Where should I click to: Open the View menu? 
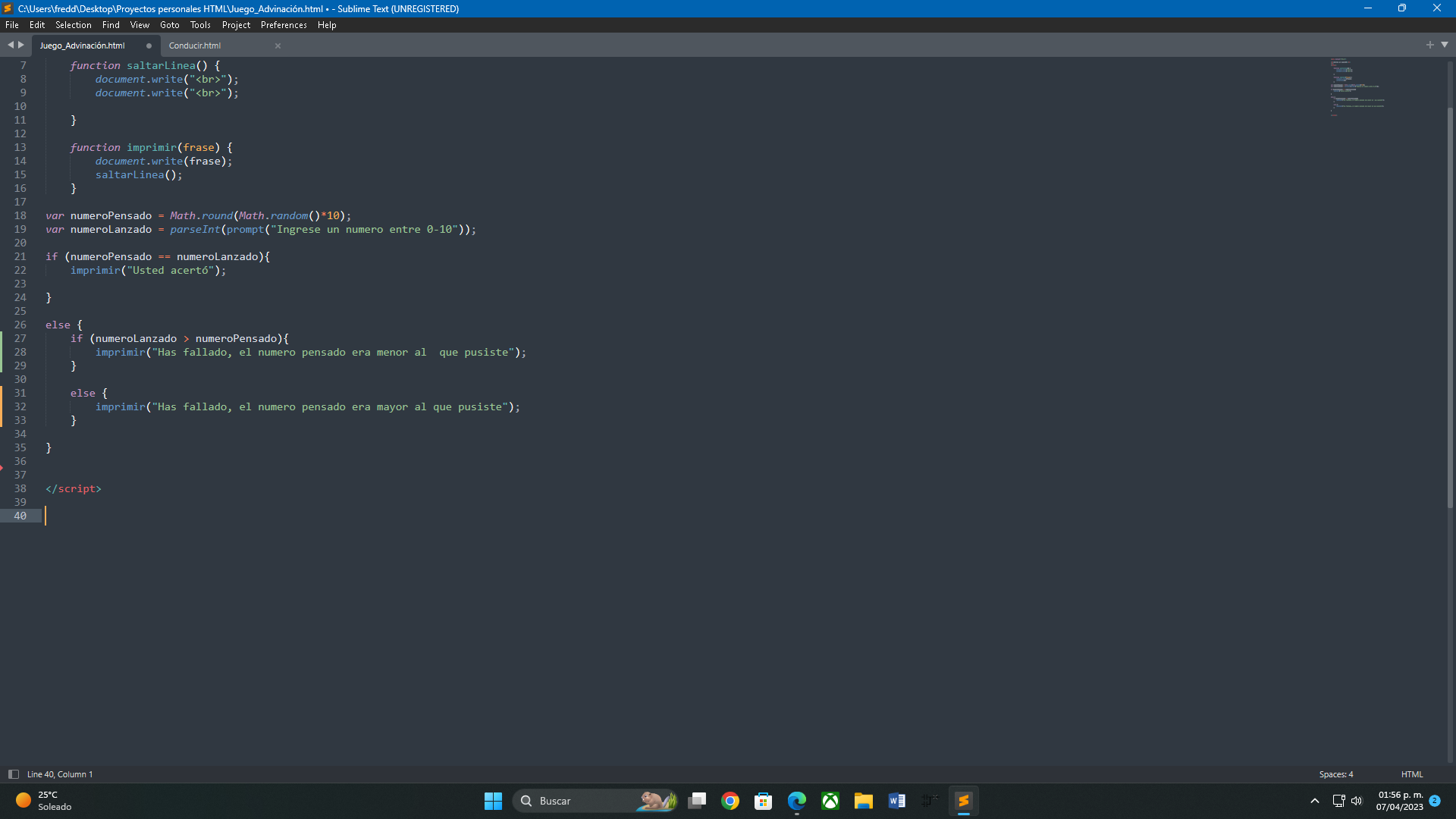click(x=140, y=25)
